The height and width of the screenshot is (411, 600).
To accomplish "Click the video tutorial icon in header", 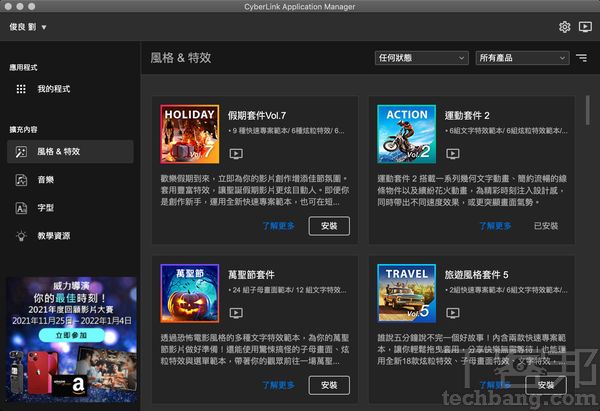I will [585, 27].
